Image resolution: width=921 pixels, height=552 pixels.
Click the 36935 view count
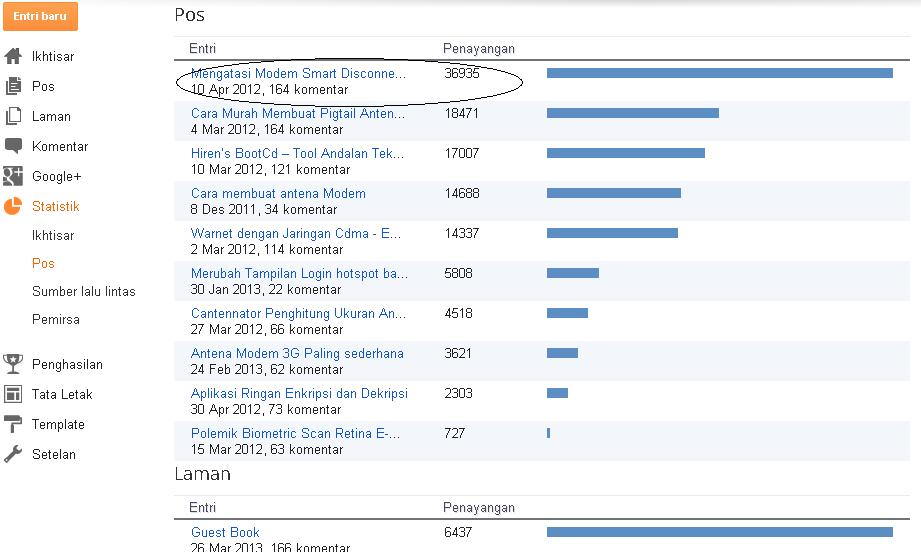click(462, 73)
